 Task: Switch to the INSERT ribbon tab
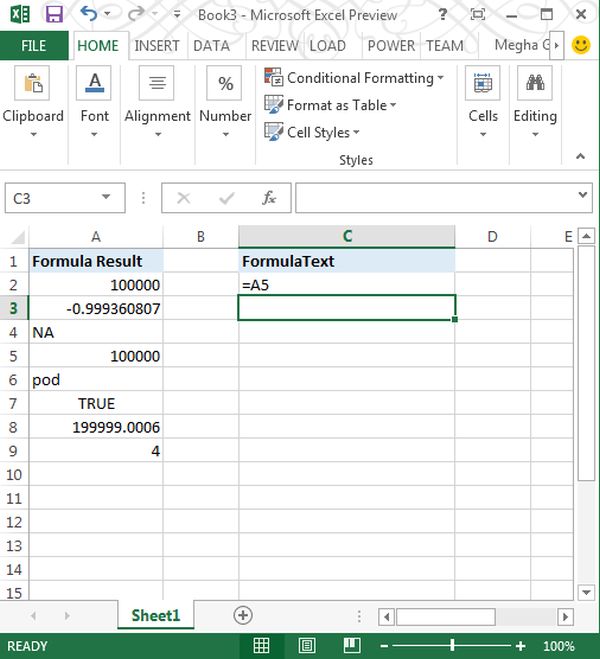click(x=157, y=45)
